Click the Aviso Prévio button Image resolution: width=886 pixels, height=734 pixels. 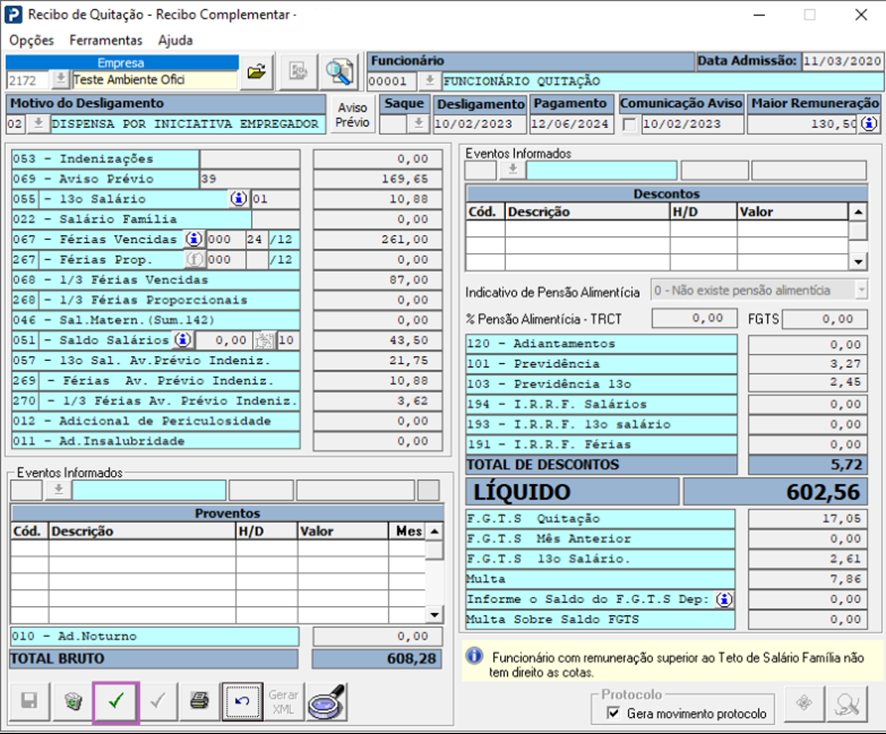coord(352,114)
